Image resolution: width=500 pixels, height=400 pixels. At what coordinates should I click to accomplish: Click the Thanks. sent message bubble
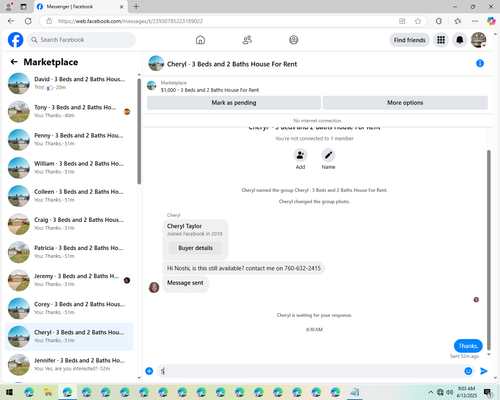[x=468, y=346]
